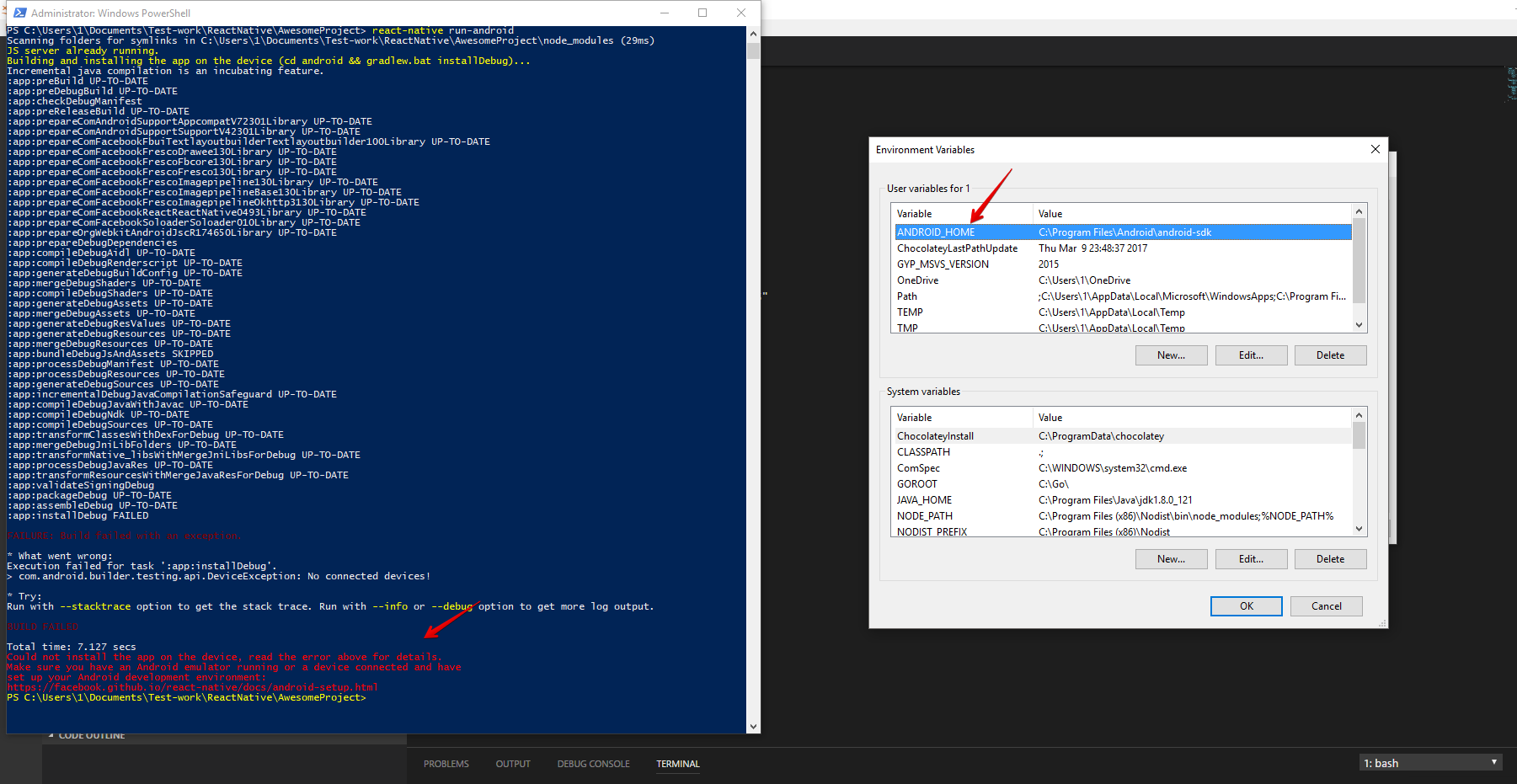Click New under System variables
This screenshot has width=1517, height=784.
click(1171, 559)
